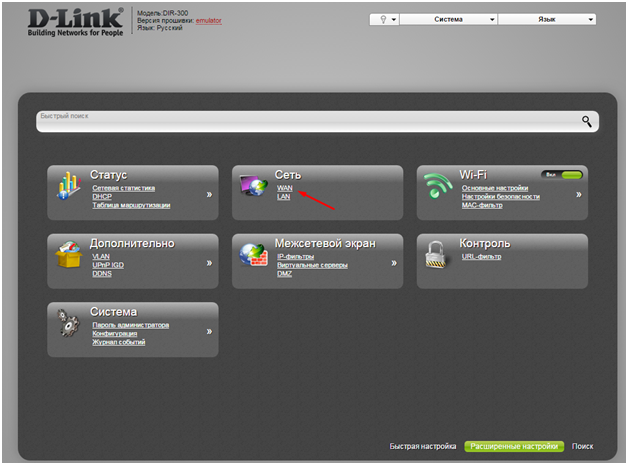Switch to Быстрая настройка mode

[x=424, y=446]
